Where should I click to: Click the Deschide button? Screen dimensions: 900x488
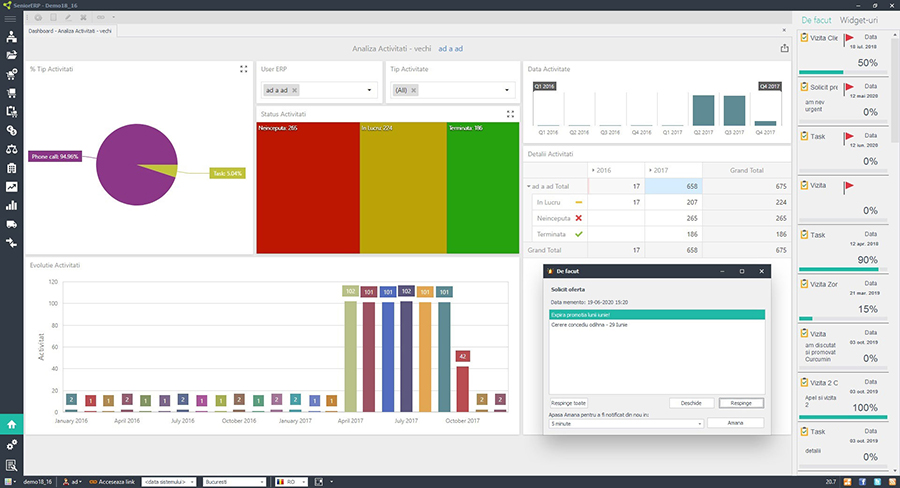point(691,404)
